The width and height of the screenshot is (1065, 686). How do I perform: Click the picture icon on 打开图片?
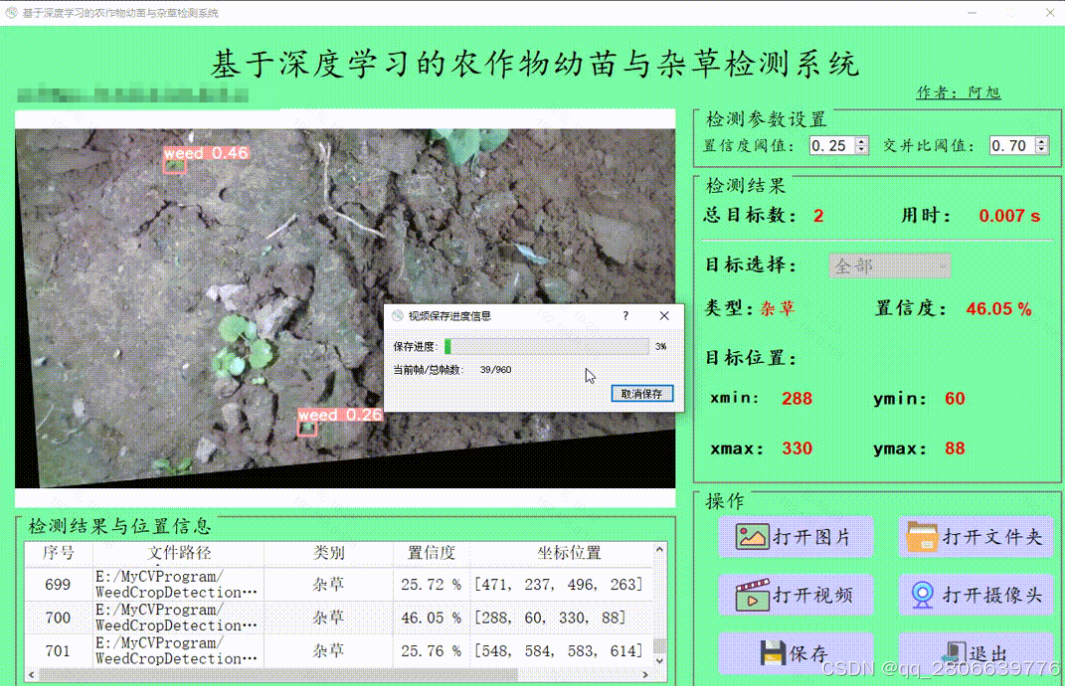pyautogui.click(x=752, y=537)
